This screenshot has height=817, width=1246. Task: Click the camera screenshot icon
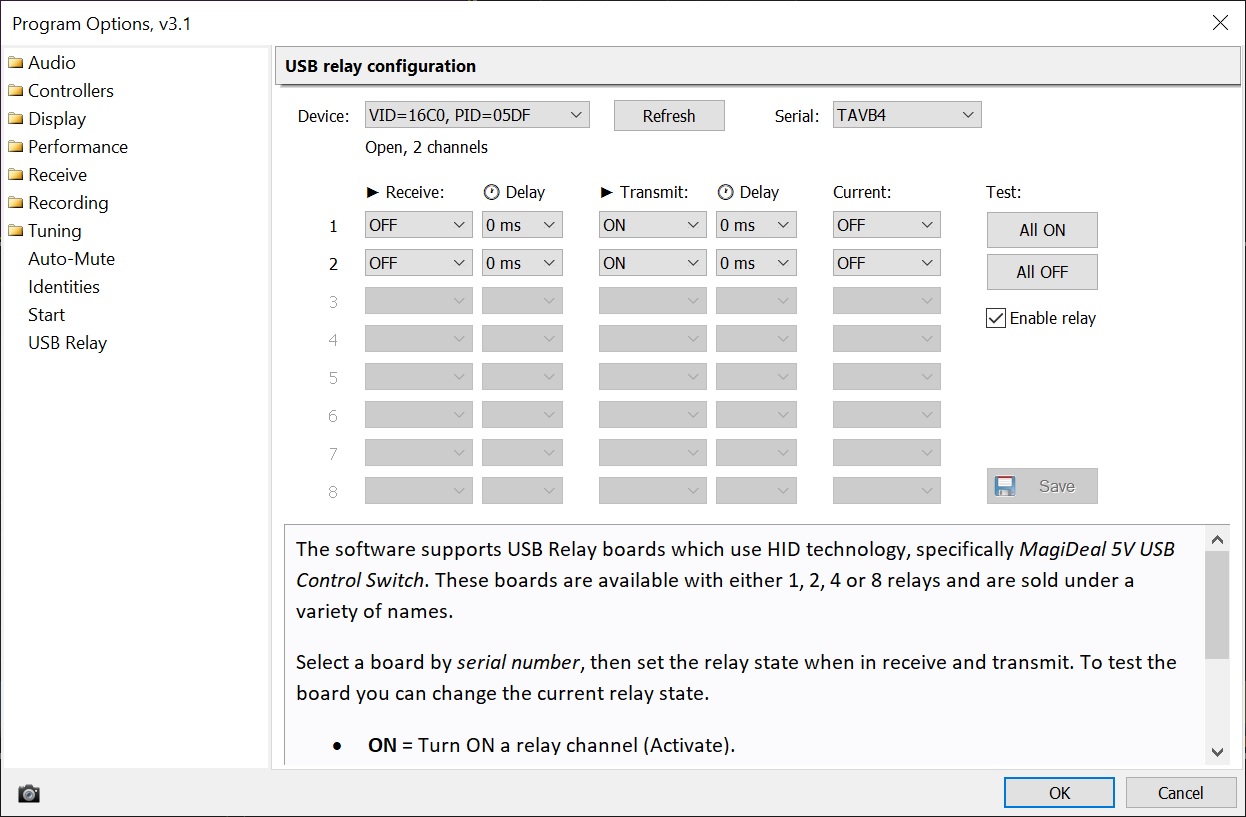tap(29, 794)
